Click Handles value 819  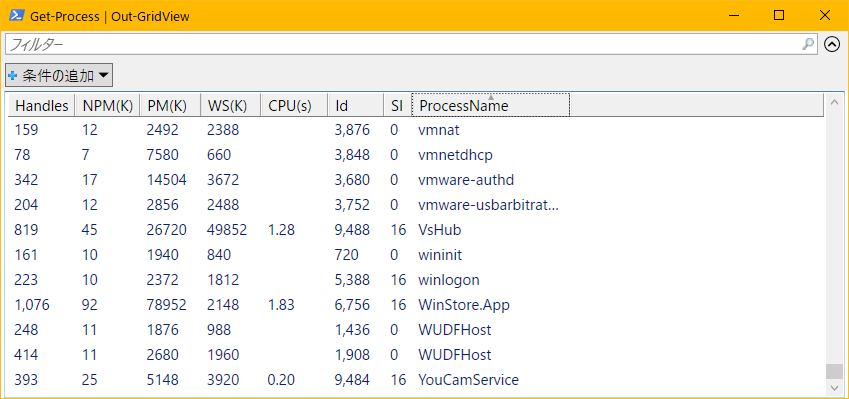(27, 230)
